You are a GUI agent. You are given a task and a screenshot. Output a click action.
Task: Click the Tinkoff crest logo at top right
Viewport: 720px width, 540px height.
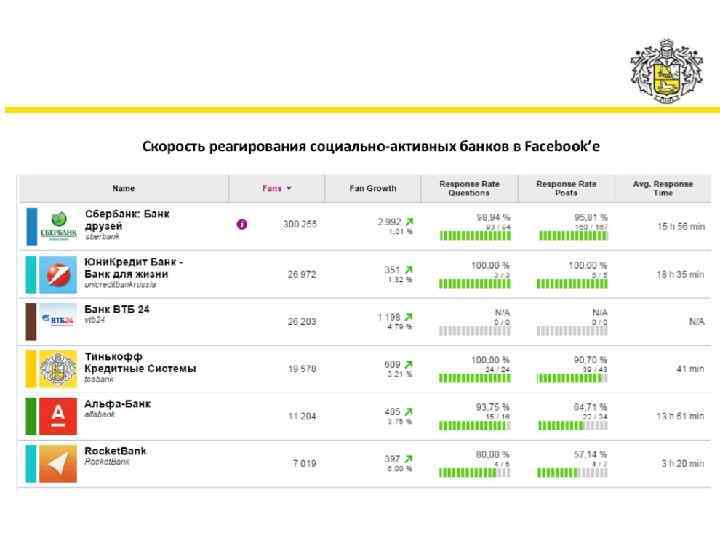(x=667, y=71)
